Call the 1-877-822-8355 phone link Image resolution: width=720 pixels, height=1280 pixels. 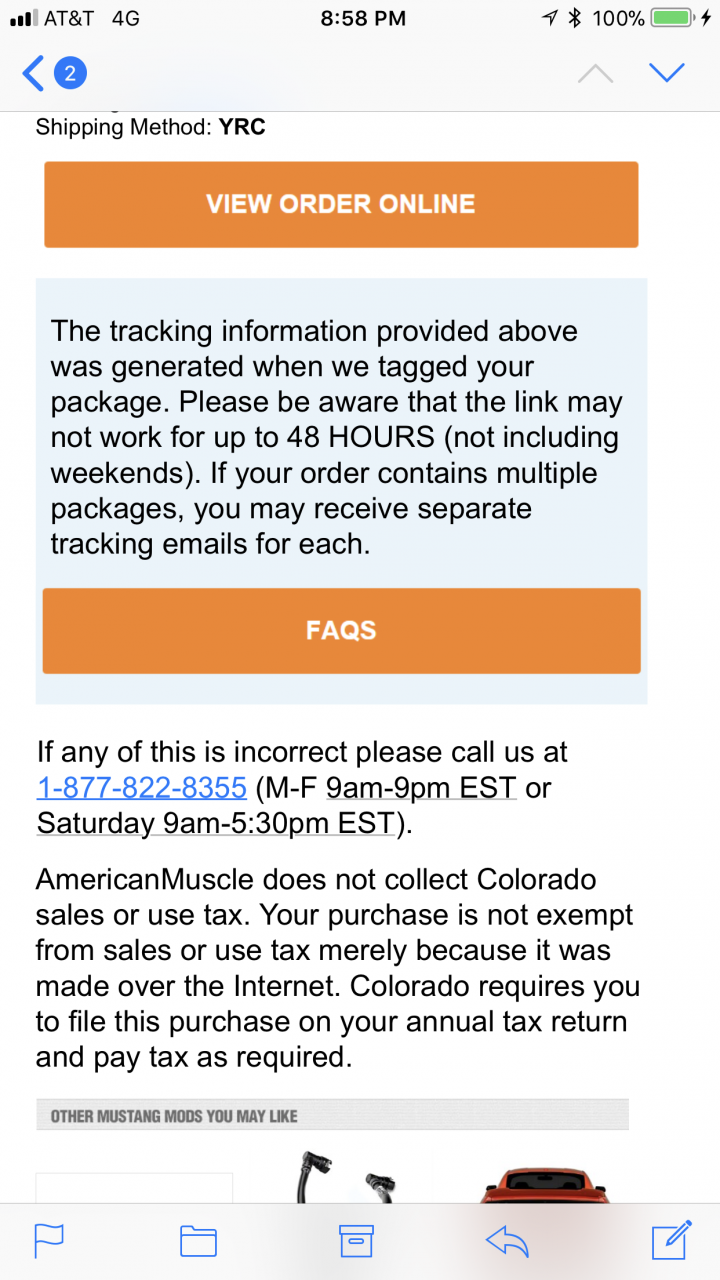coord(141,789)
